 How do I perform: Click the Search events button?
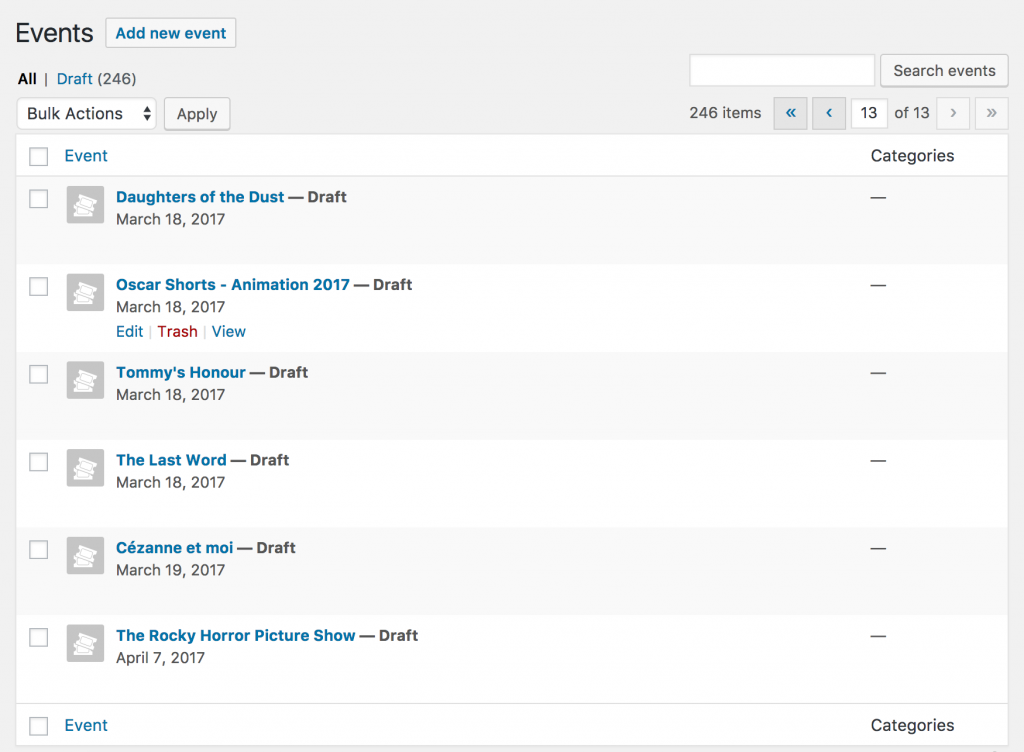click(x=944, y=70)
